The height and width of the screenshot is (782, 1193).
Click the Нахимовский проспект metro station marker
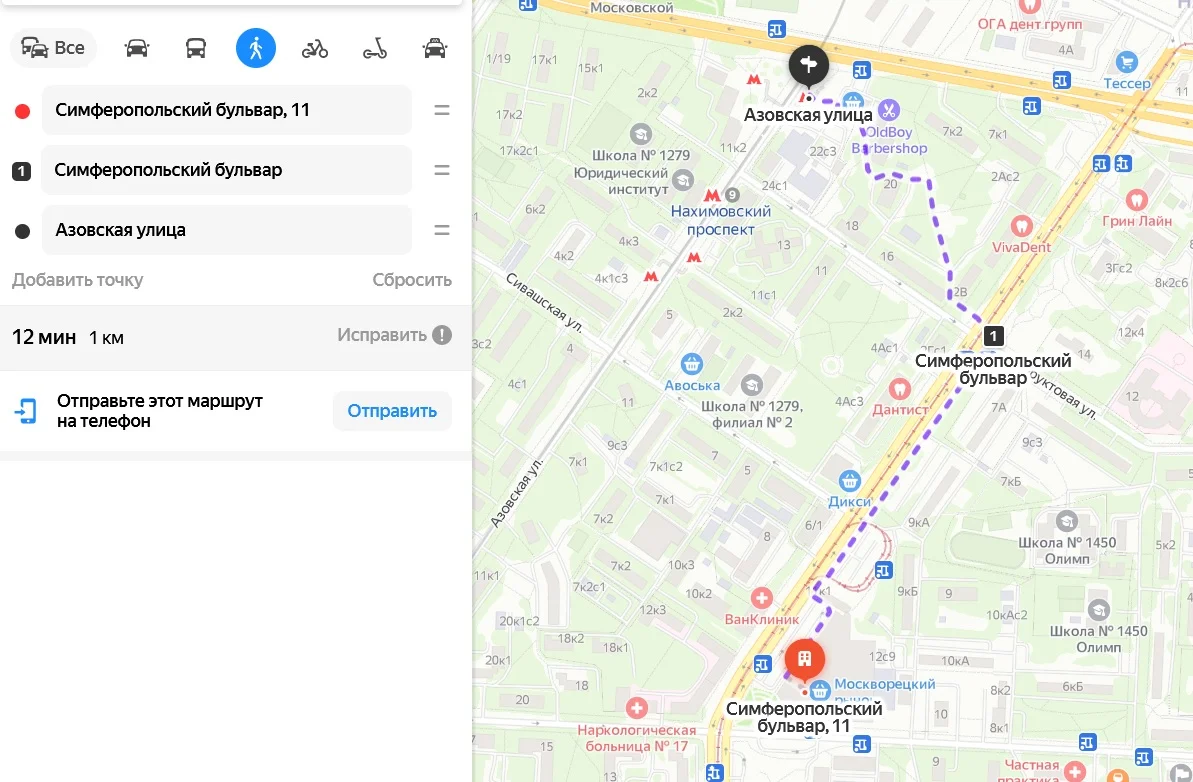(x=711, y=196)
